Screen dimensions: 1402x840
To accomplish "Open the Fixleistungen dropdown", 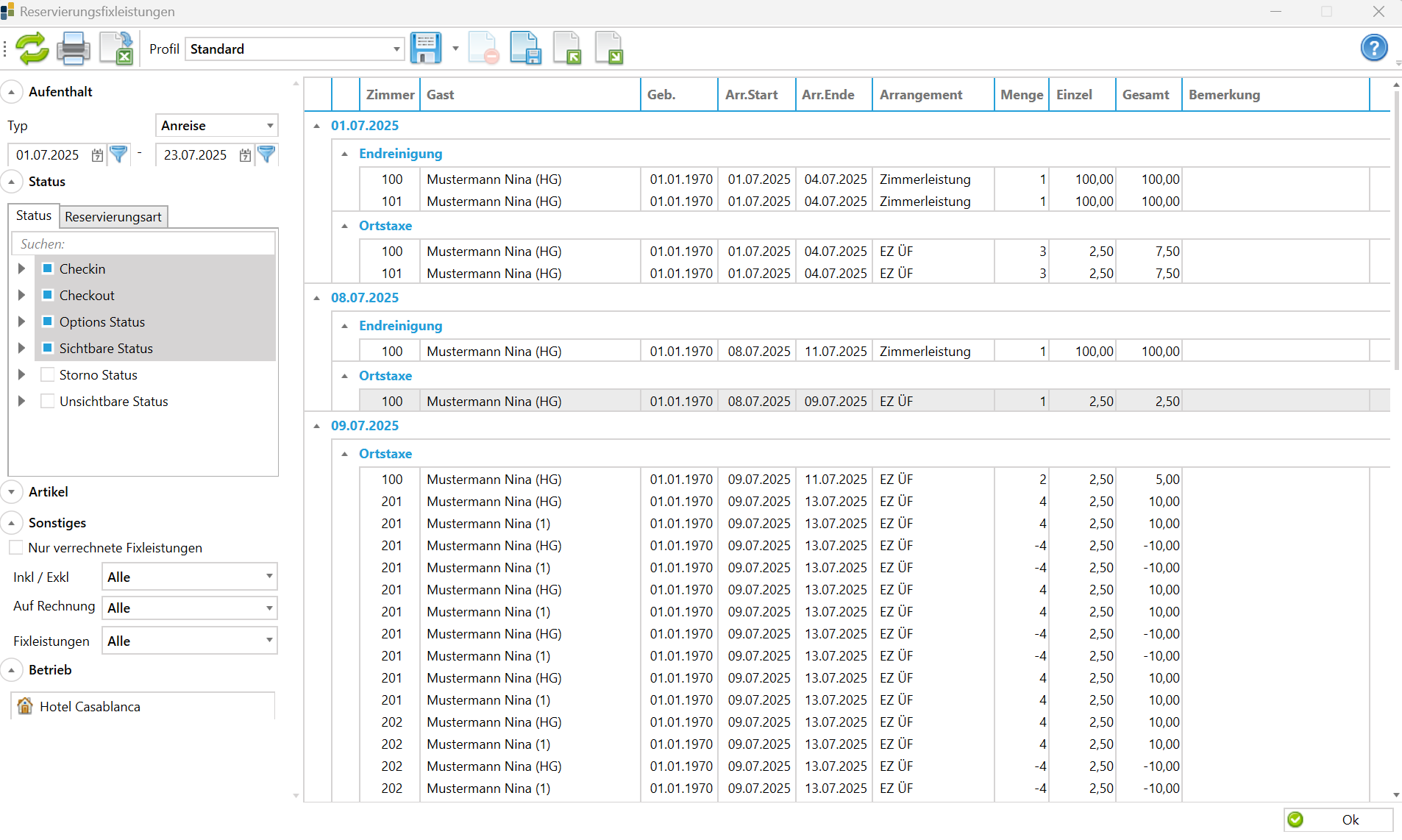I will click(x=269, y=641).
